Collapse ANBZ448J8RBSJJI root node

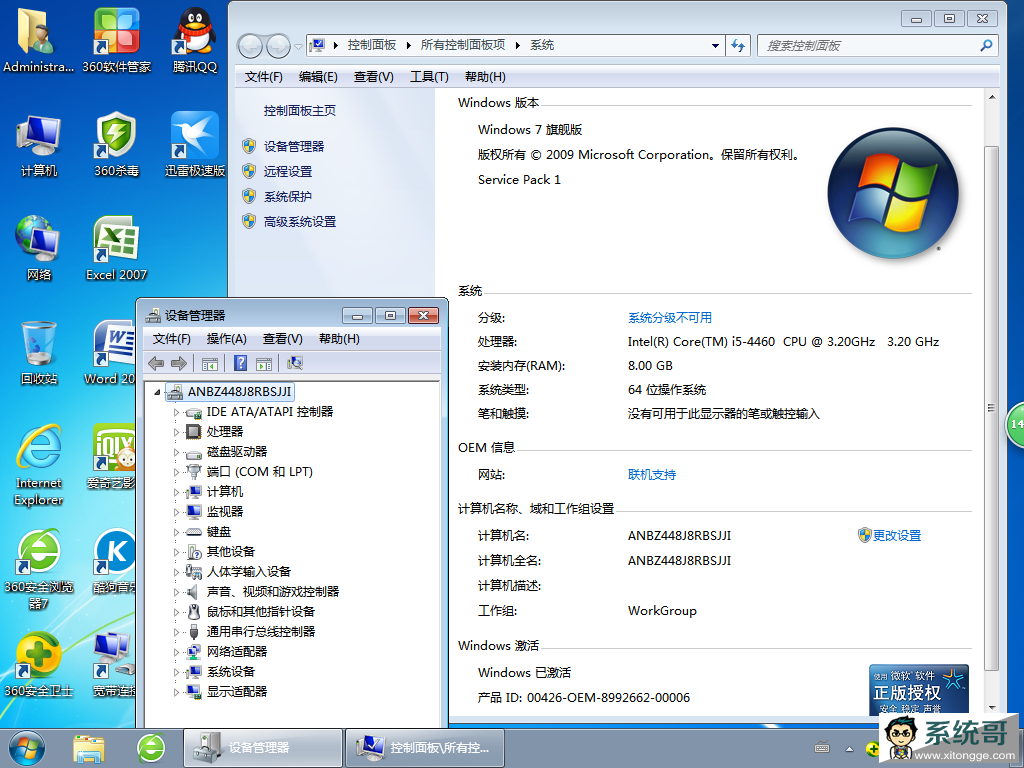(157, 392)
